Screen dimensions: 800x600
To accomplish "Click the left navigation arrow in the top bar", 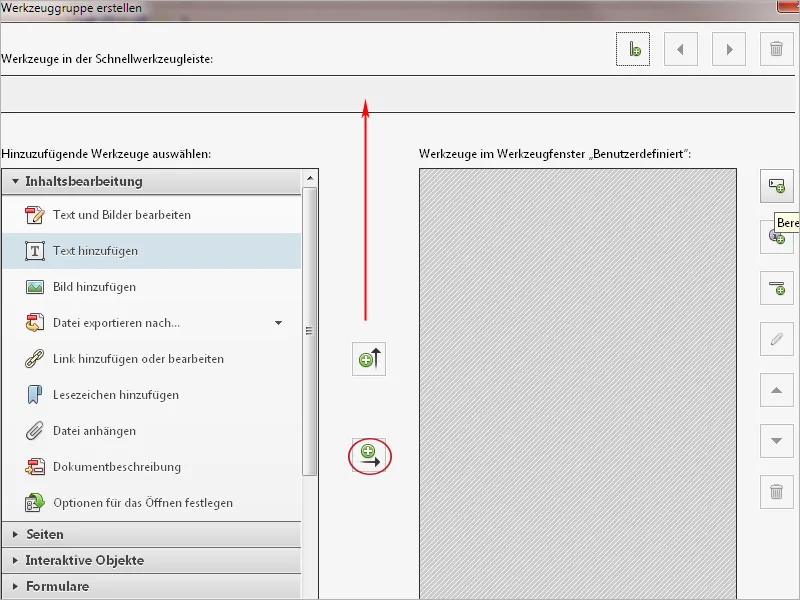I will 681,48.
